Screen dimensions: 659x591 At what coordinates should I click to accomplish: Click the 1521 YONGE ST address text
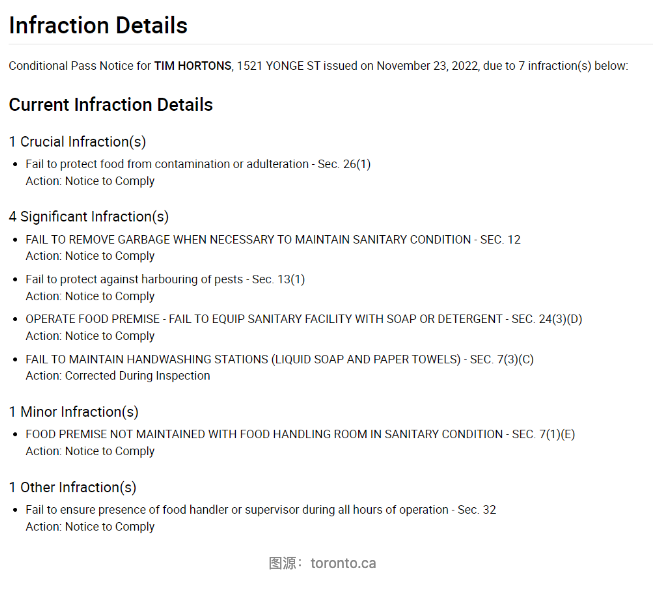pos(278,66)
